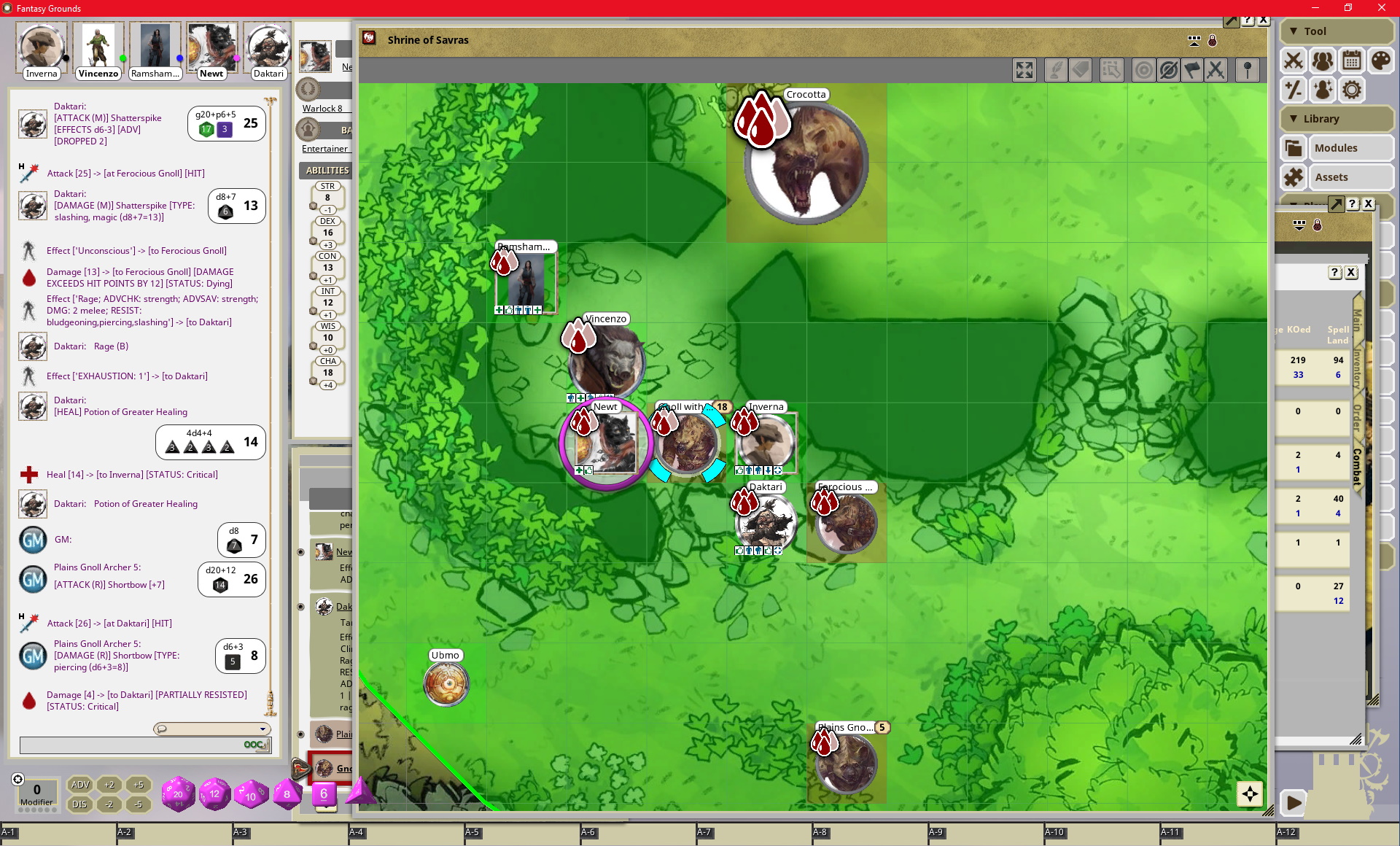Click the Shrine of Savras padlock icon

[1213, 41]
